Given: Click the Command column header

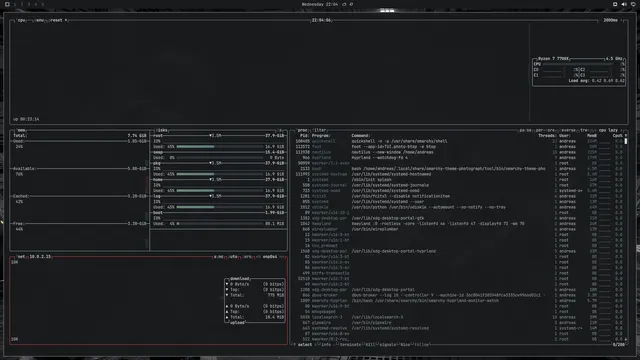Looking at the screenshot, I should click(x=361, y=136).
